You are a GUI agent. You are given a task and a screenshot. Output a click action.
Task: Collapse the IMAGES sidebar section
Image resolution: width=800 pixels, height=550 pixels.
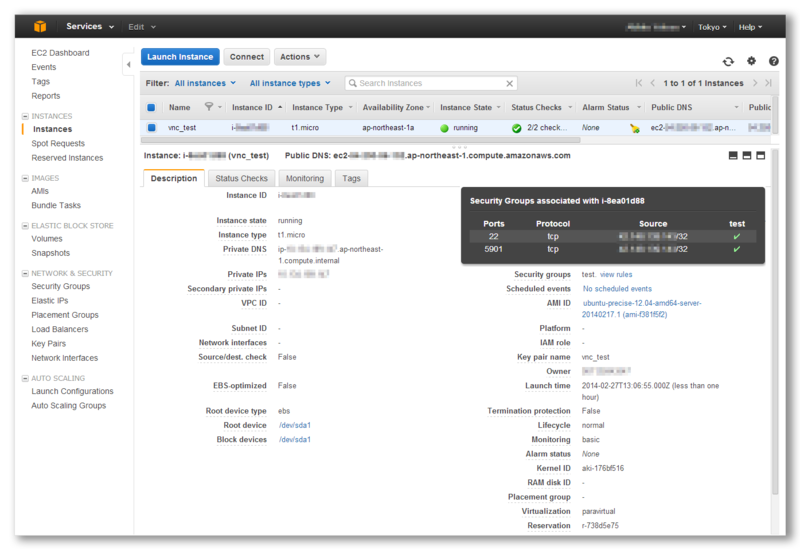(25, 178)
